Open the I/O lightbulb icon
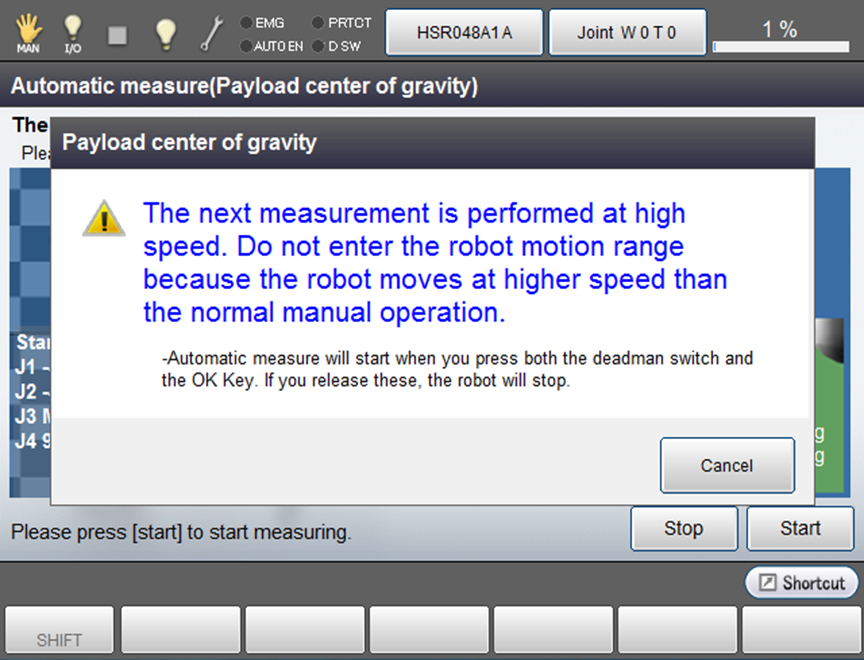The image size is (864, 660). 73,32
